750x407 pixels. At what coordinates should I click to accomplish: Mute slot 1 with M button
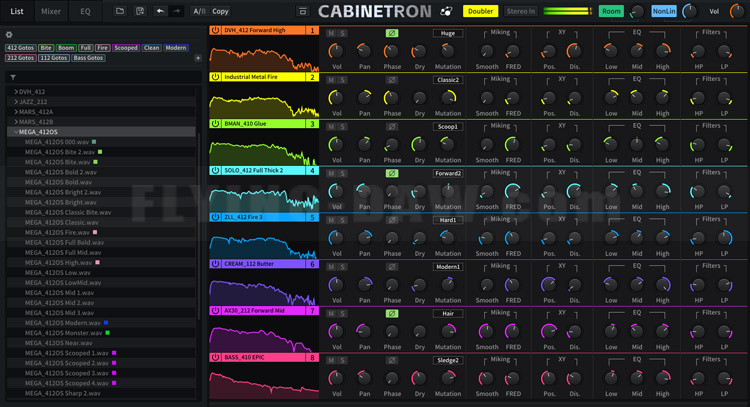click(x=331, y=33)
